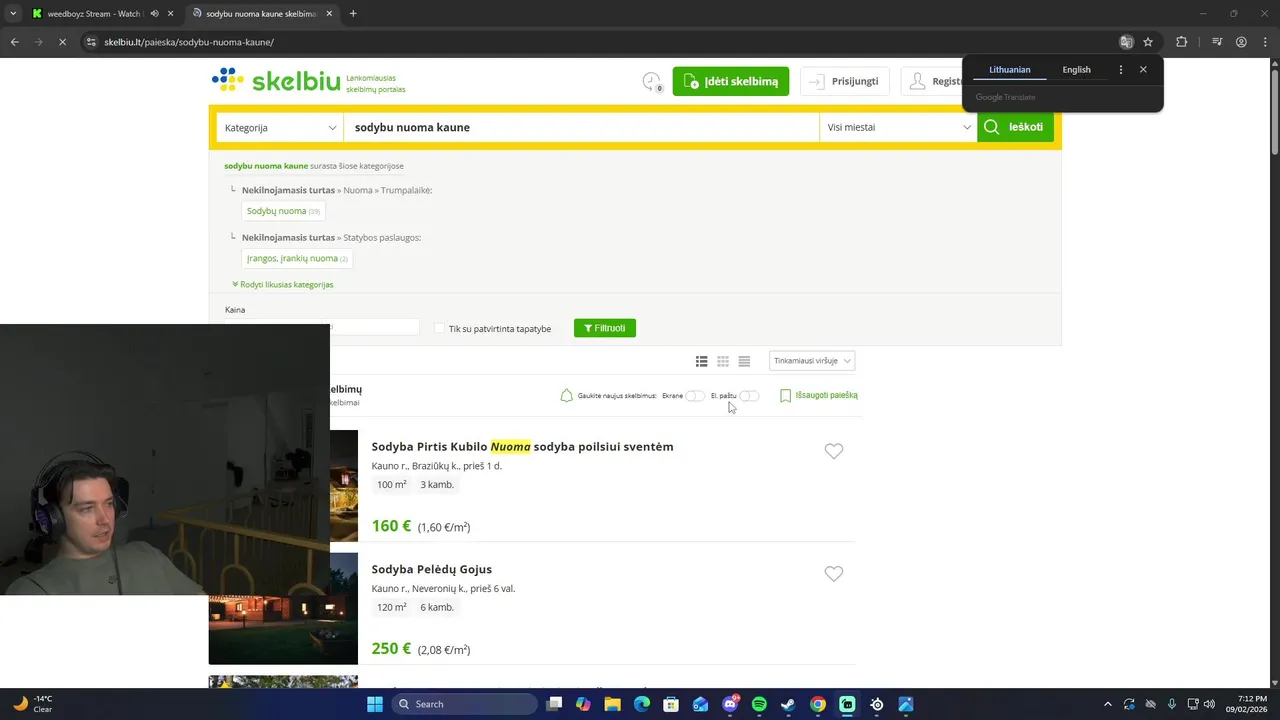Show hidden system tray icons
Screen dimensions: 1280x720
pyautogui.click(x=1107, y=704)
